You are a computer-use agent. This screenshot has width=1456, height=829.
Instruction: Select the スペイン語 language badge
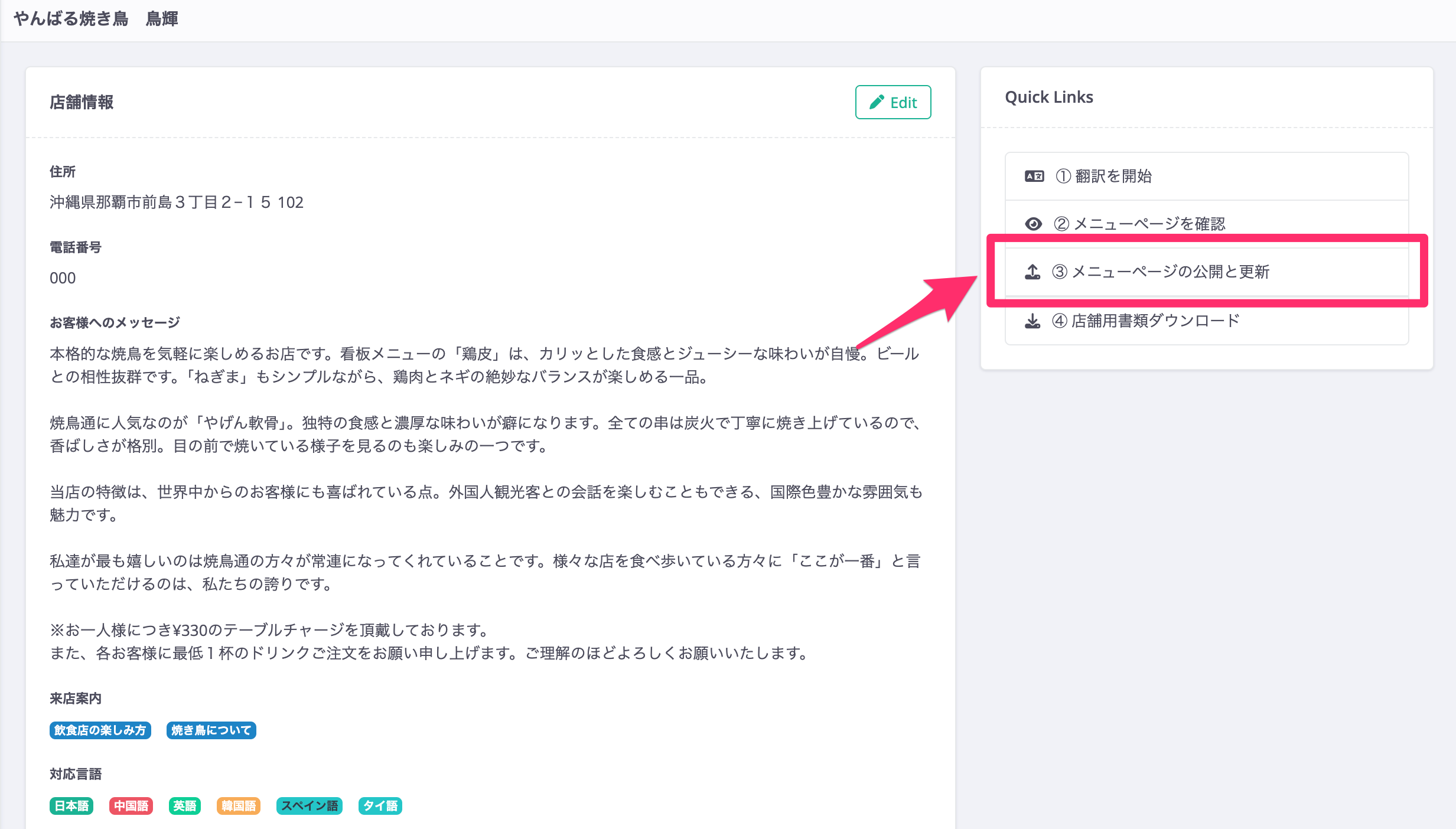(310, 806)
